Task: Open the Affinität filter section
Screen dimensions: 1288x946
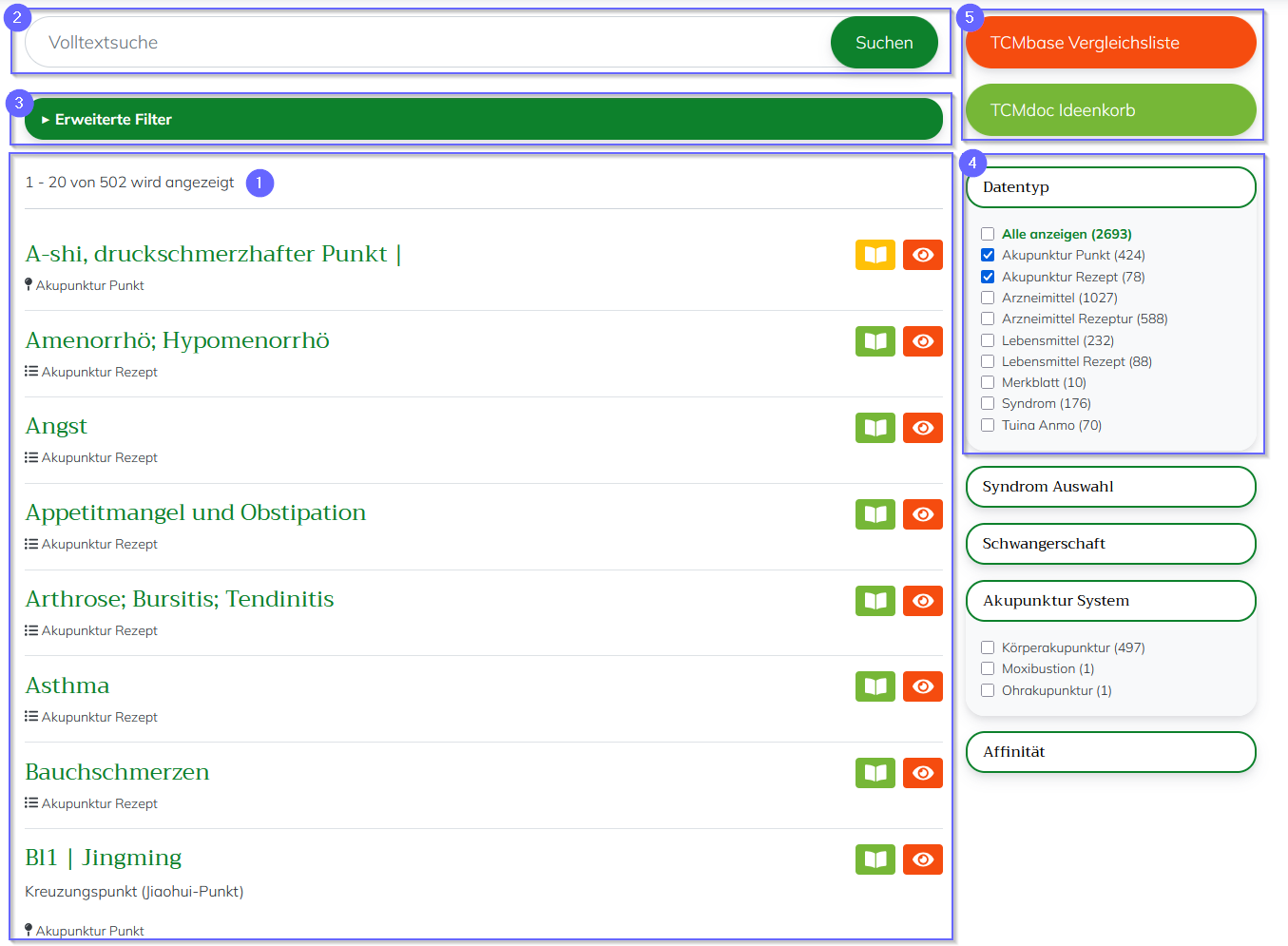Action: tap(1110, 752)
